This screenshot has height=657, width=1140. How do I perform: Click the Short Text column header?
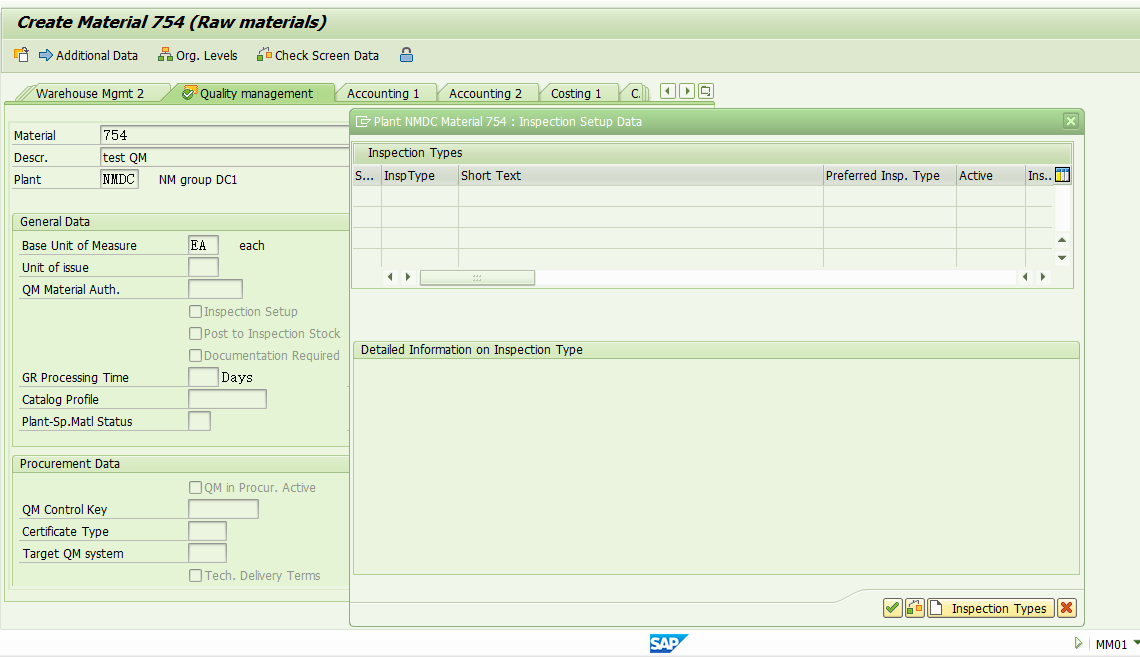(x=641, y=175)
